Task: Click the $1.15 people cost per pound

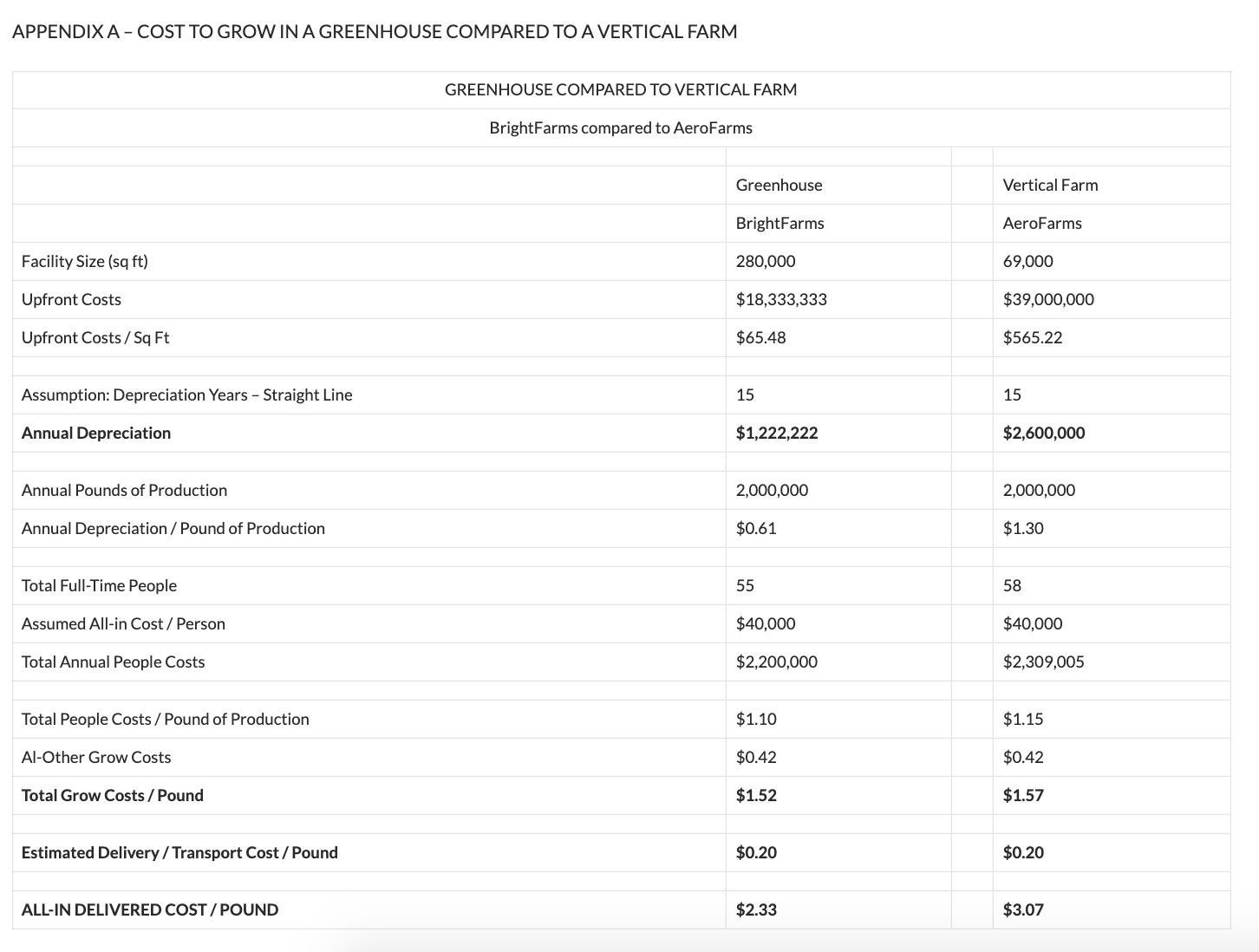Action: click(x=1023, y=719)
